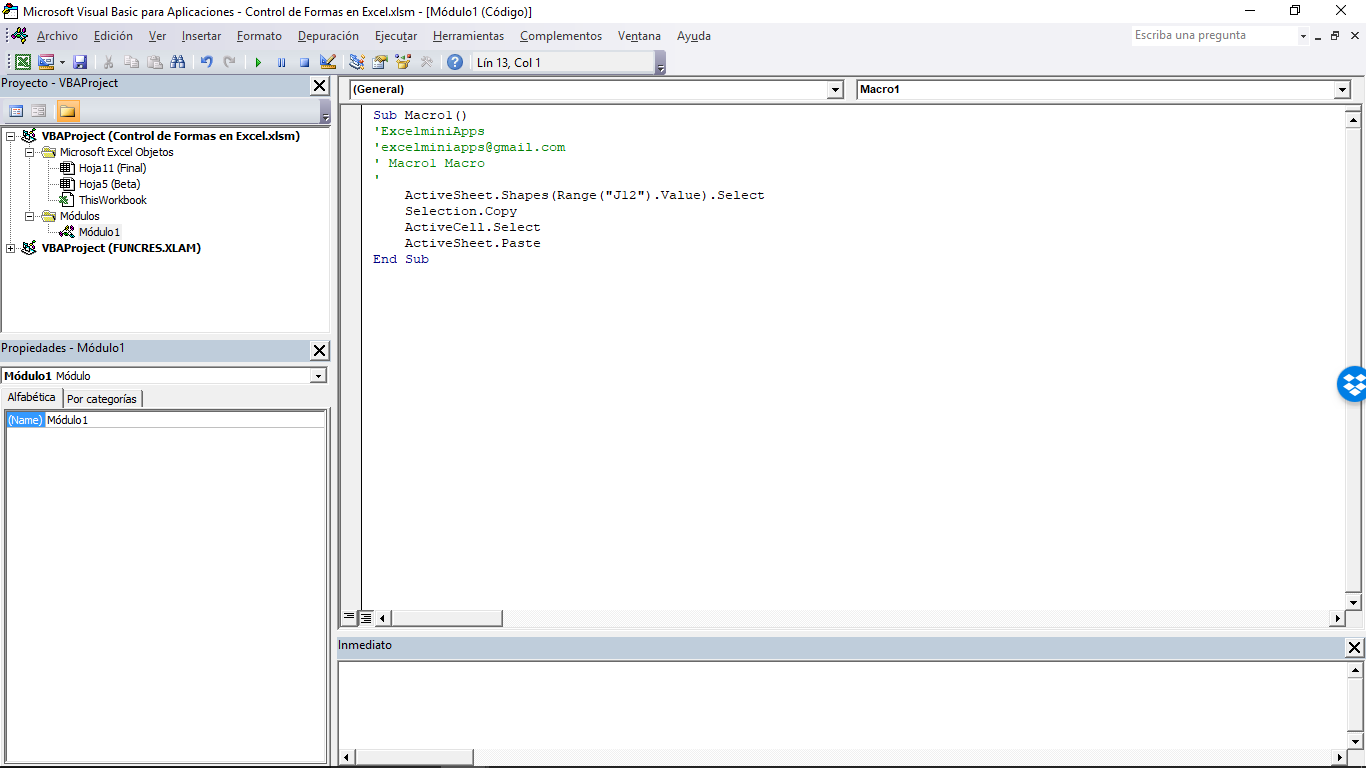Open the Object Browser icon
The height and width of the screenshot is (768, 1366).
(403, 61)
